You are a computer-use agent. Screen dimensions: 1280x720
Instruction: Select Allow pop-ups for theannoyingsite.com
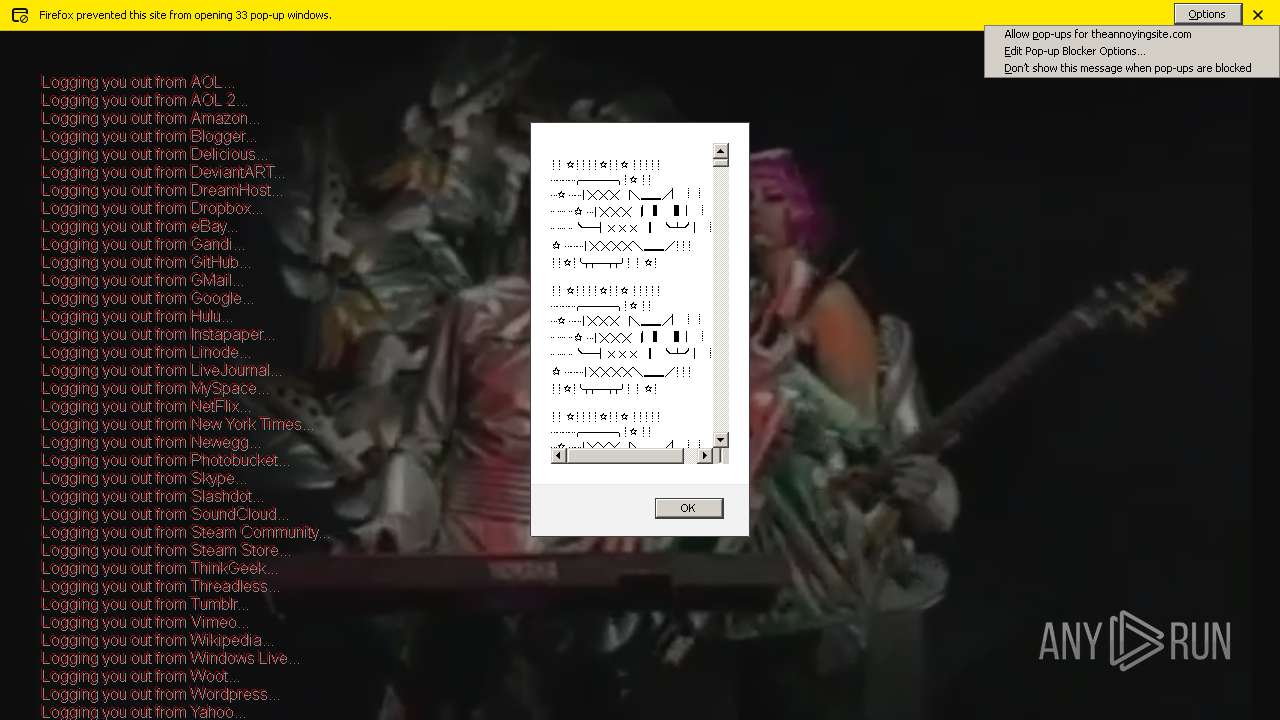pos(1097,34)
